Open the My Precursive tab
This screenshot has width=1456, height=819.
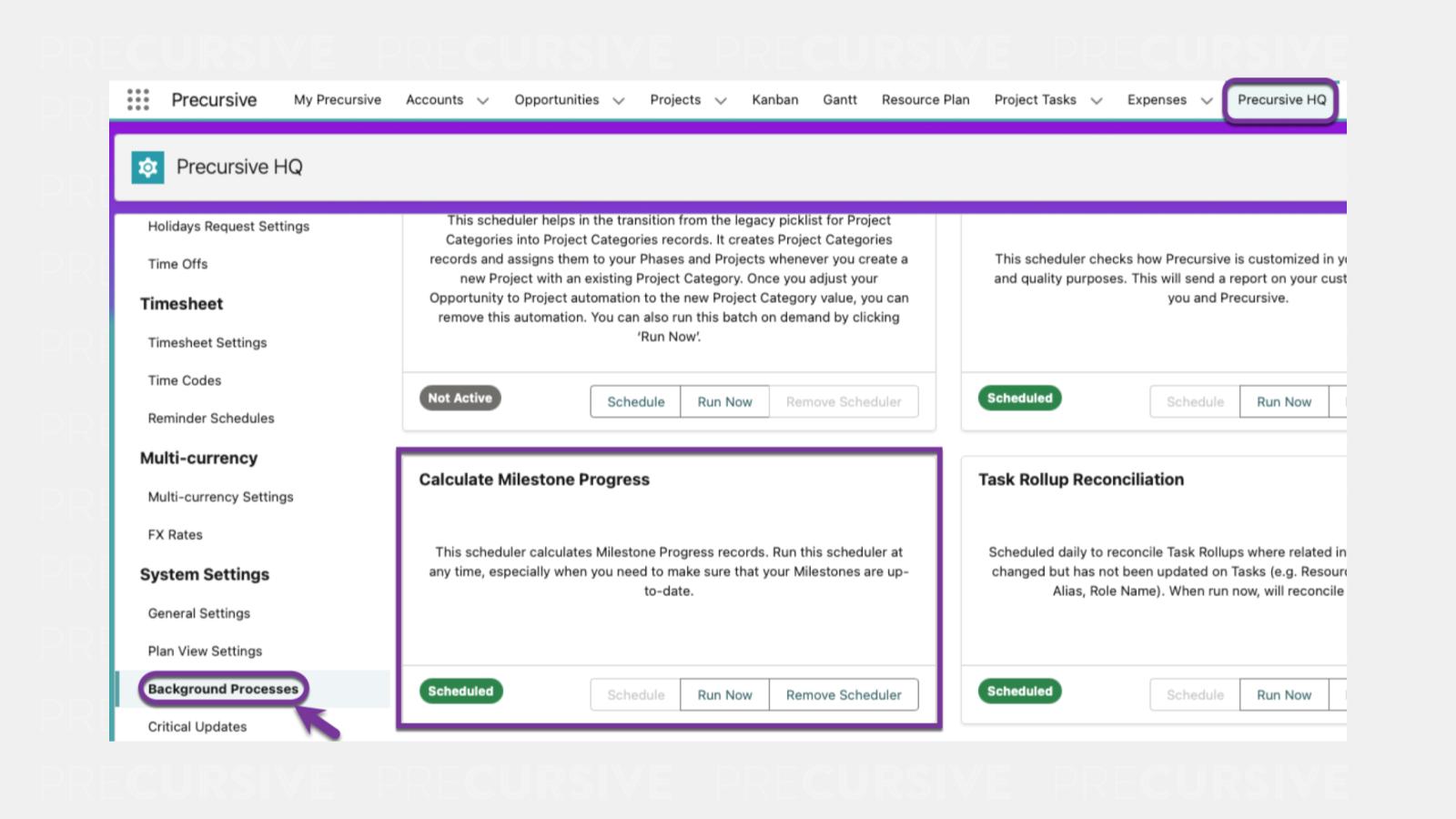click(337, 100)
